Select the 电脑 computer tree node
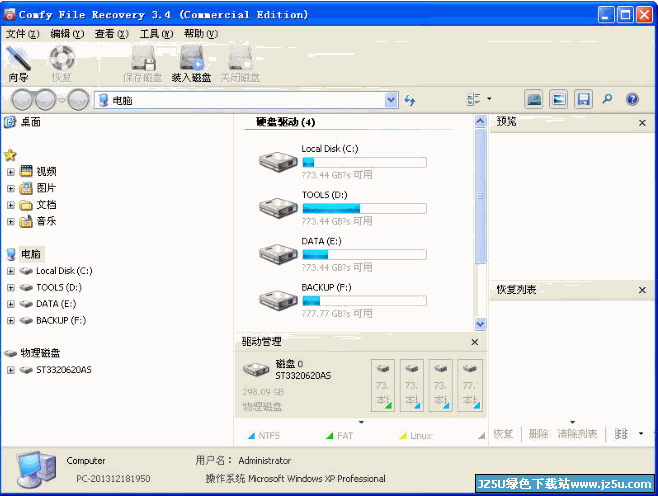Screen dimensions: 658x496 [x=31, y=254]
